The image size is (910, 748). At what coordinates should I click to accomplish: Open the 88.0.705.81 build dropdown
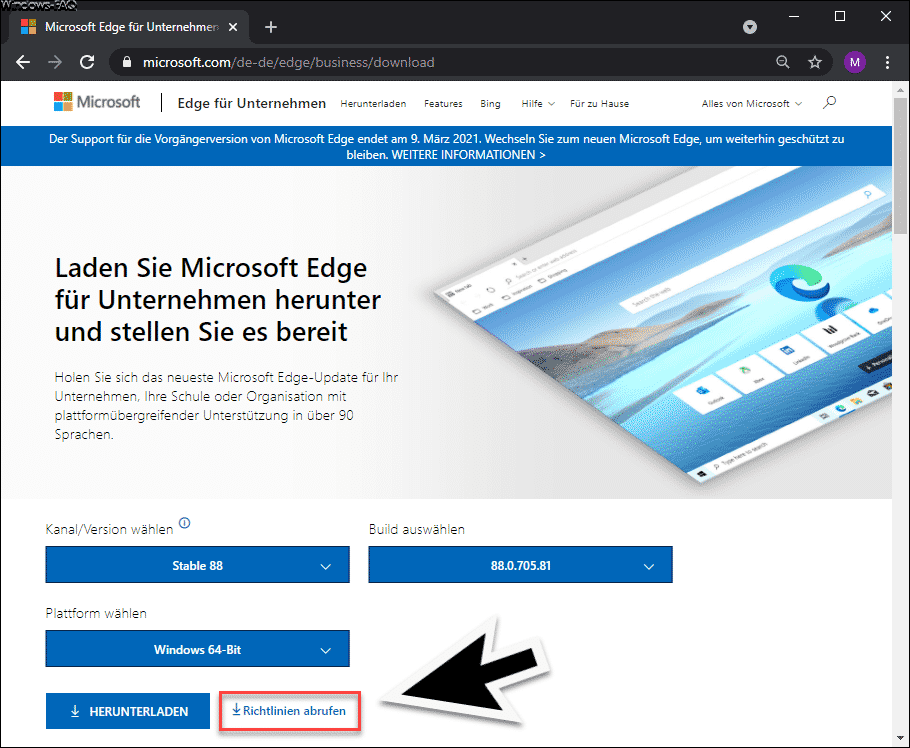521,565
